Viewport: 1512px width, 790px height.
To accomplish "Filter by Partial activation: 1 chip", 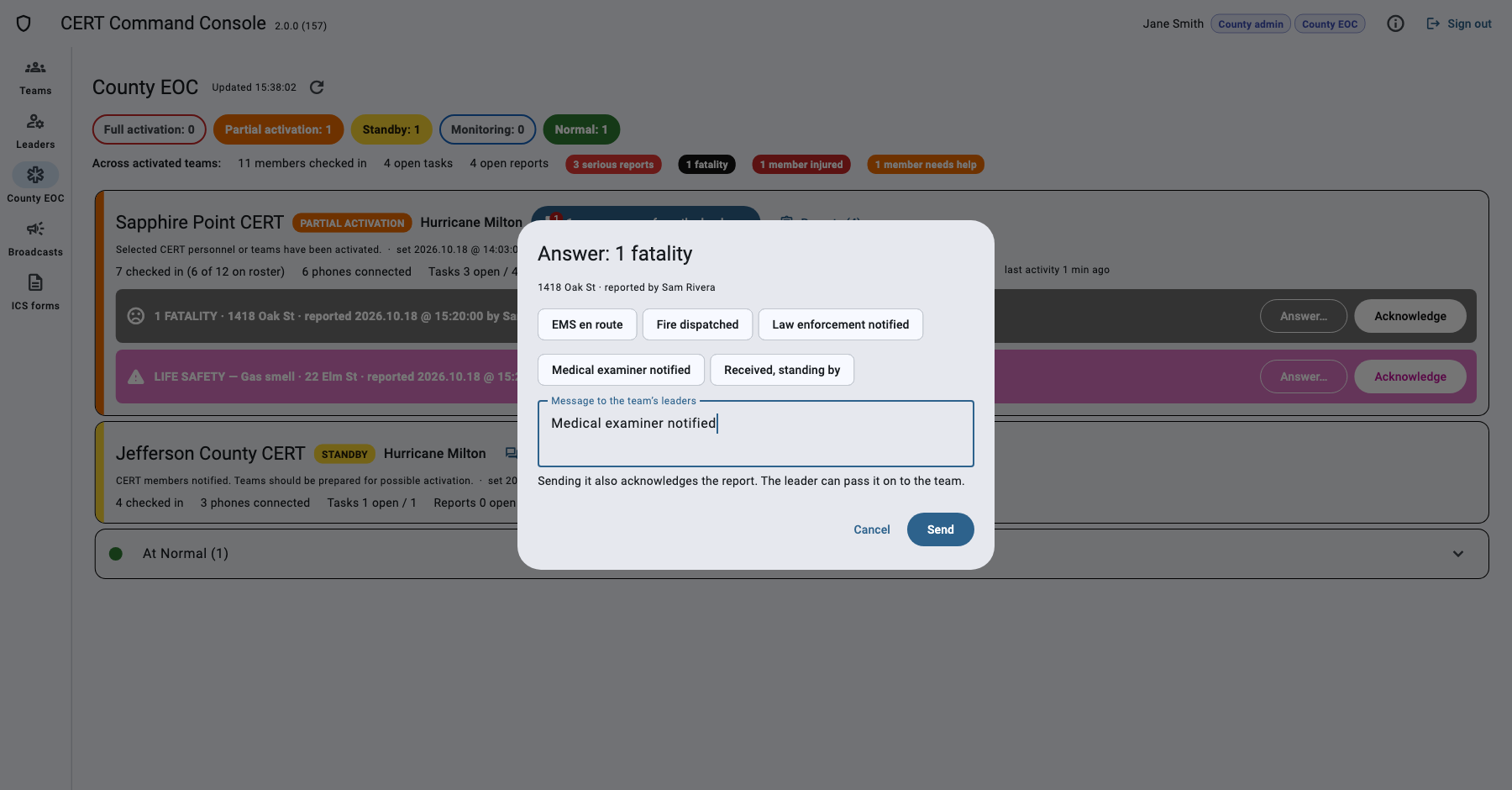I will [278, 129].
